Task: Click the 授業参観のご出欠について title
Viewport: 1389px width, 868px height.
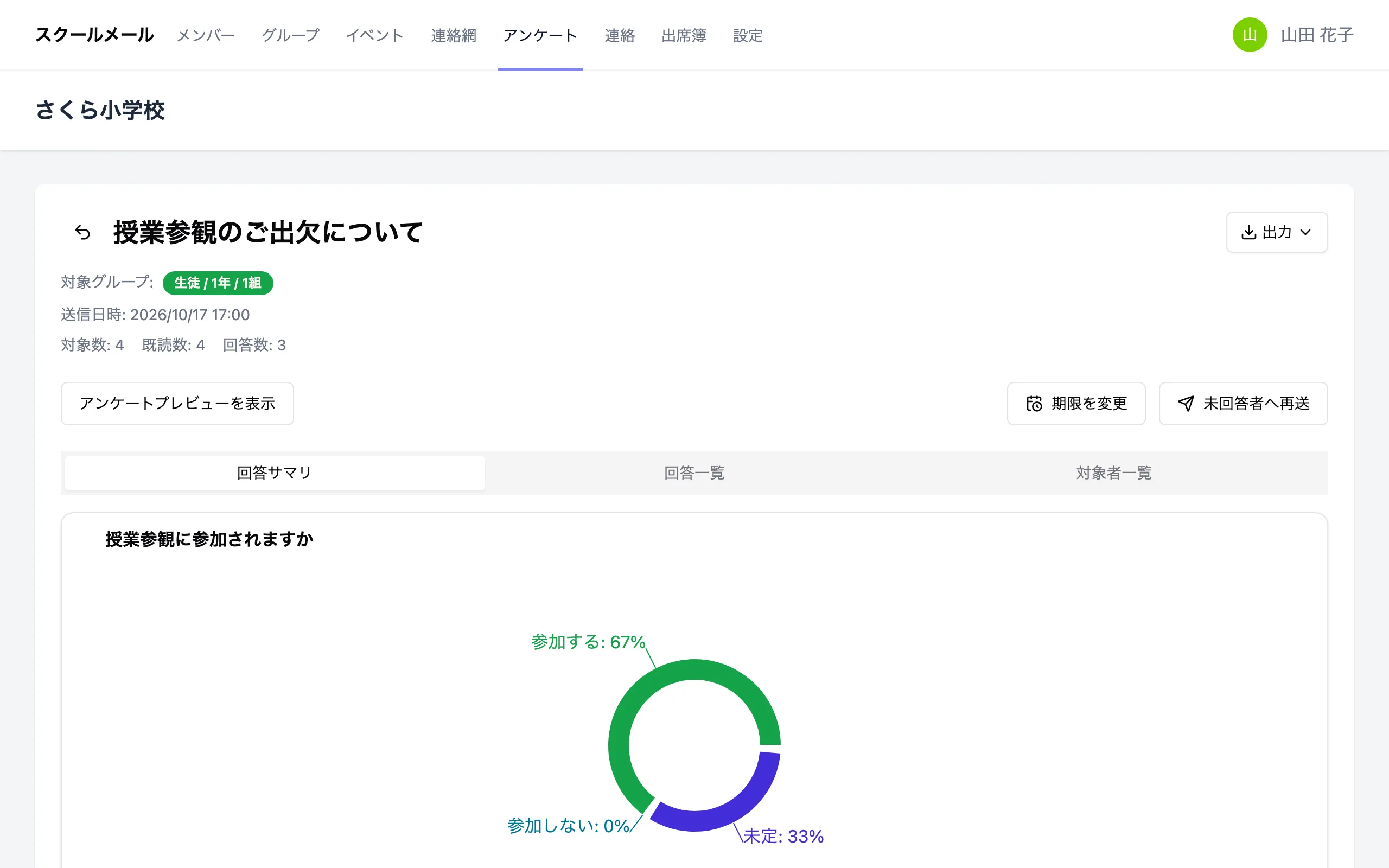Action: (268, 233)
